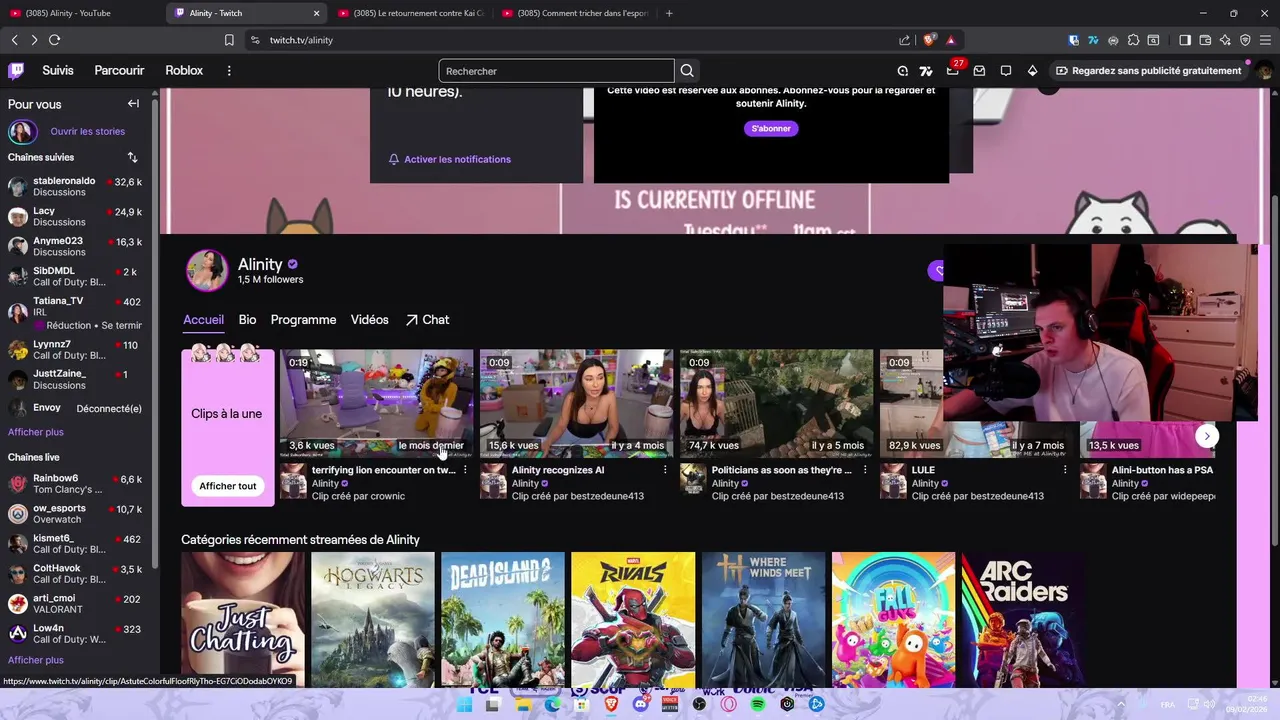Activer les notifications bell toggle

tap(450, 159)
